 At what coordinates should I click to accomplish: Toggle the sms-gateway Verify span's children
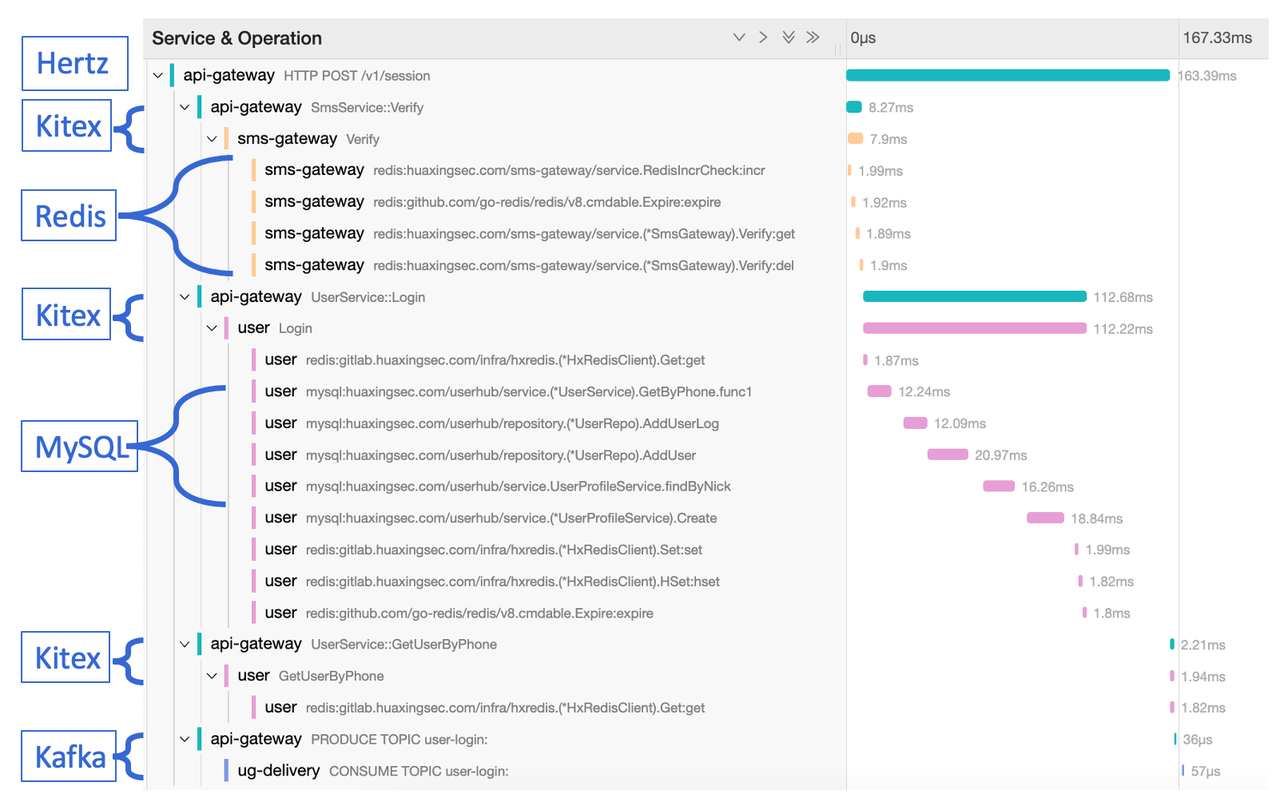(212, 139)
